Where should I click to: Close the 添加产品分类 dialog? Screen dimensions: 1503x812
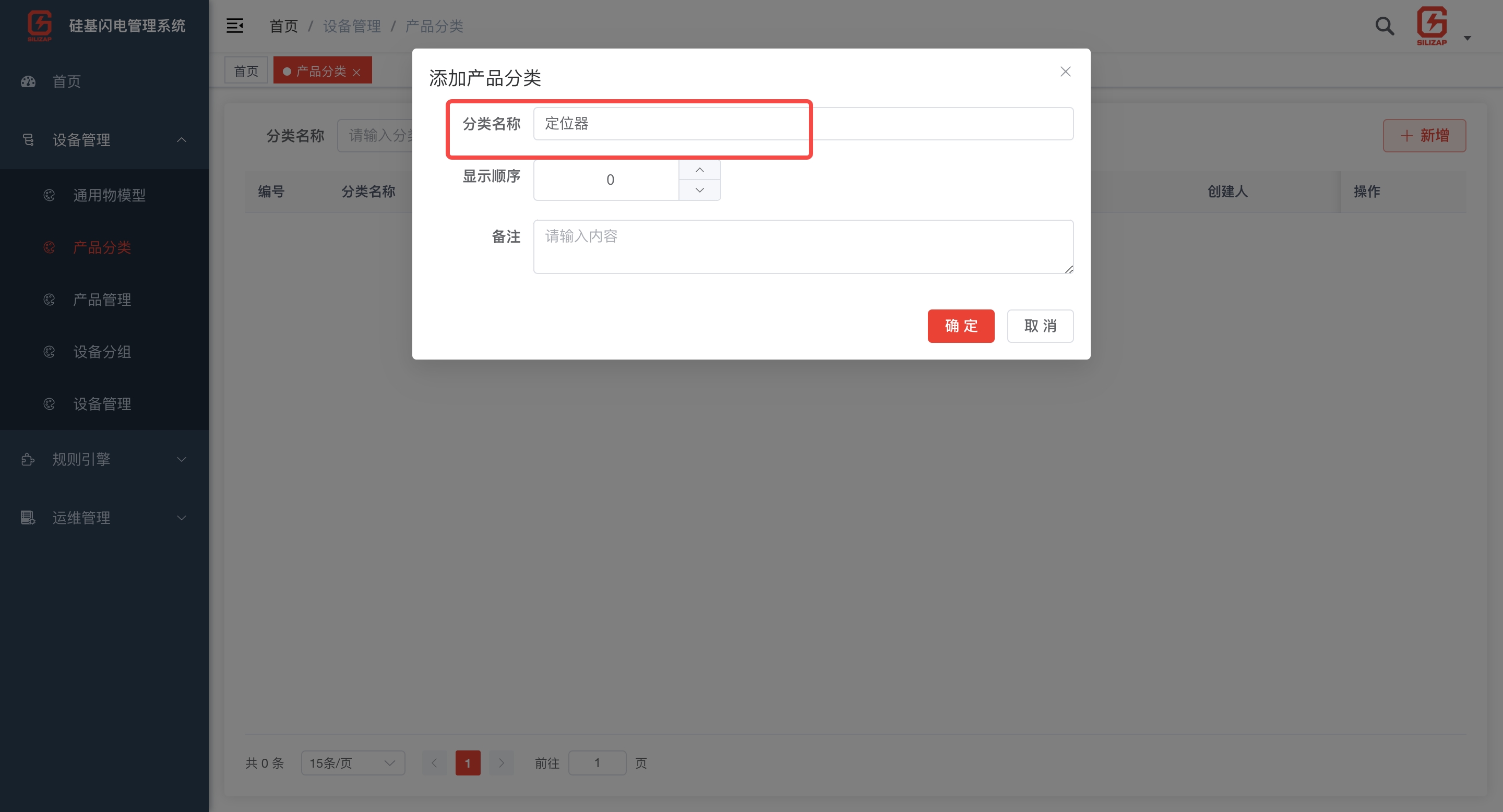coord(1065,71)
